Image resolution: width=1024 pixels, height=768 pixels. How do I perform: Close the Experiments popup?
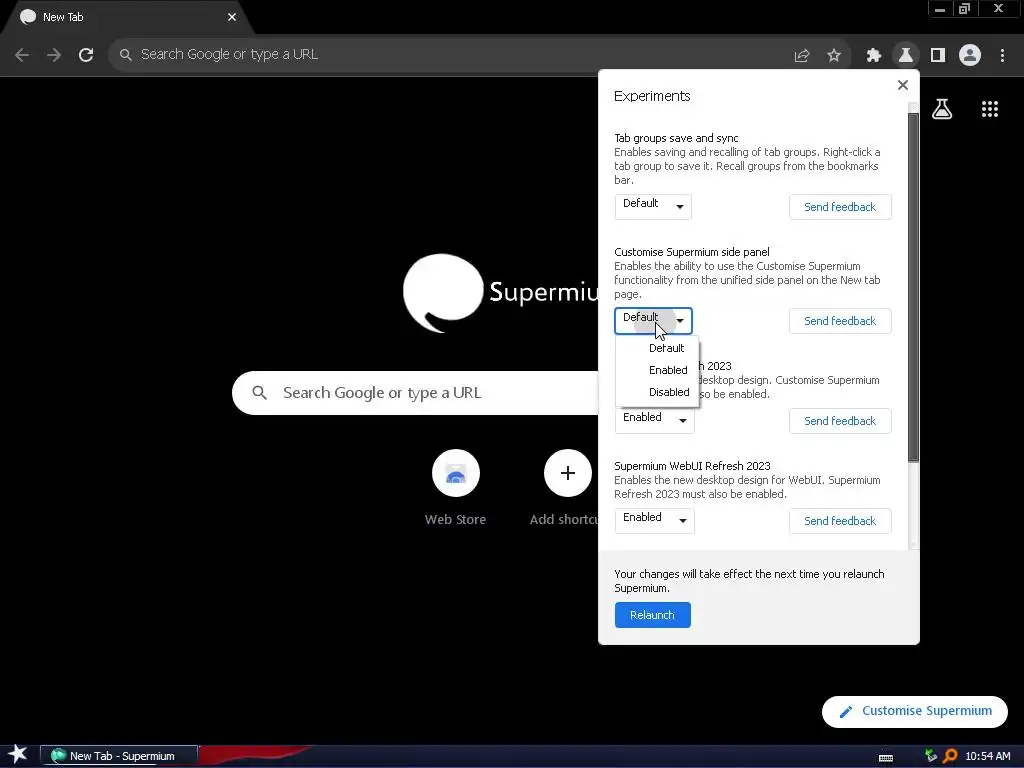903,85
